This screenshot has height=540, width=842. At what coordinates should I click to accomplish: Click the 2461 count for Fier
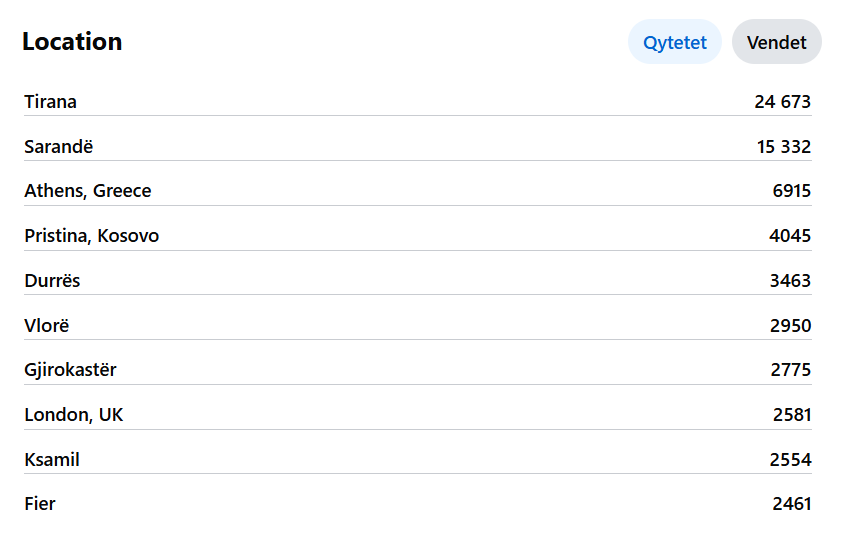click(792, 505)
